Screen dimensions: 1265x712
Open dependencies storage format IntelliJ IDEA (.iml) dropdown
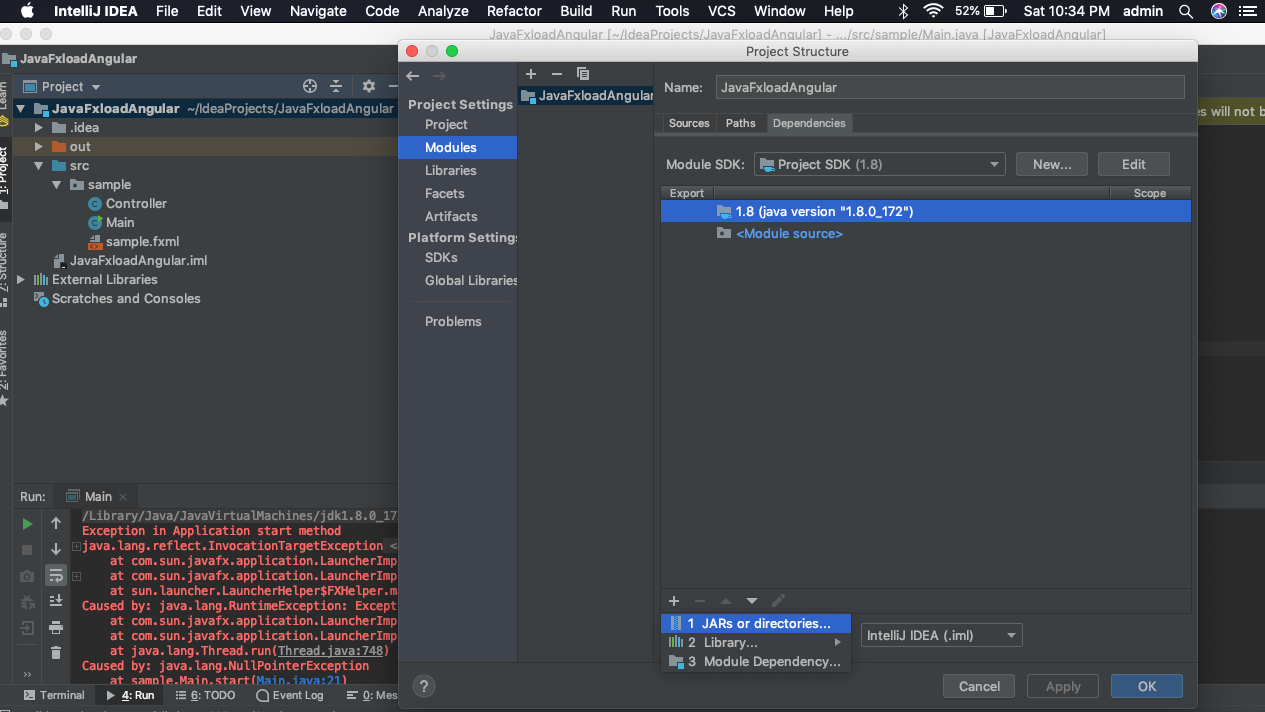pyautogui.click(x=941, y=635)
